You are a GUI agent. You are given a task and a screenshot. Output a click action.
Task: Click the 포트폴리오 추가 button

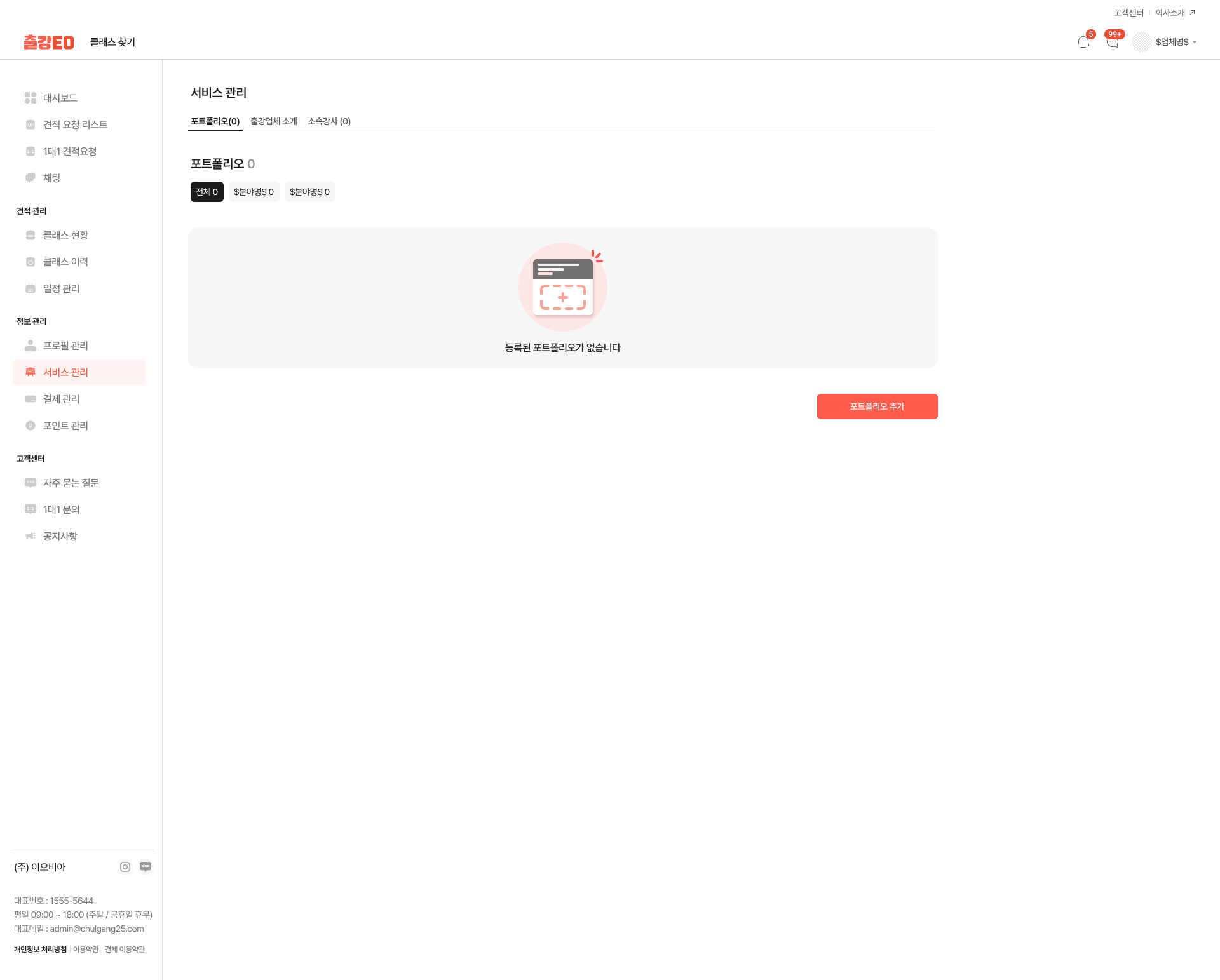pos(878,406)
